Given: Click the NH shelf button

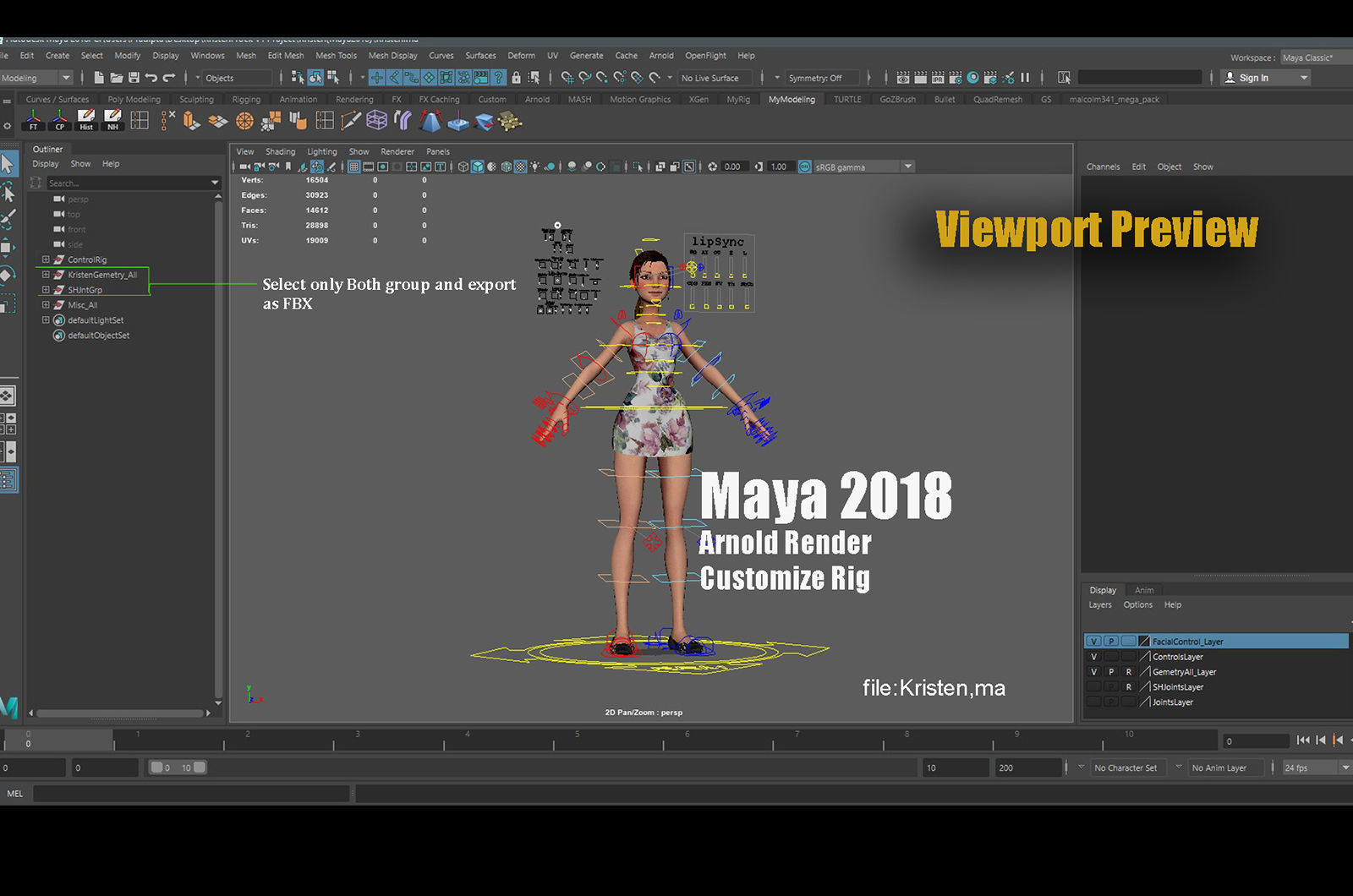Looking at the screenshot, I should tap(112, 120).
